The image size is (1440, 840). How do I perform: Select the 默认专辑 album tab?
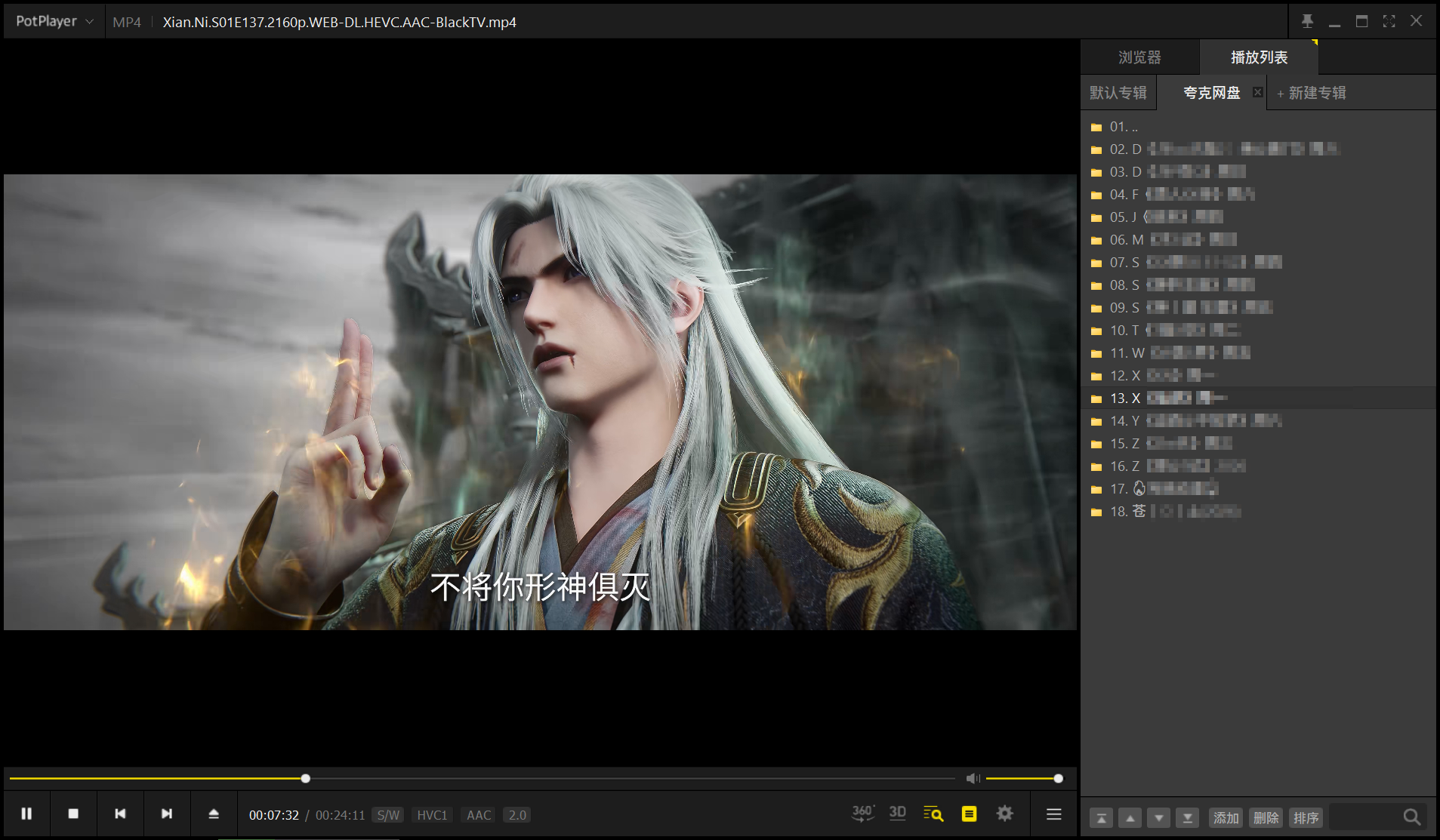pos(1118,93)
